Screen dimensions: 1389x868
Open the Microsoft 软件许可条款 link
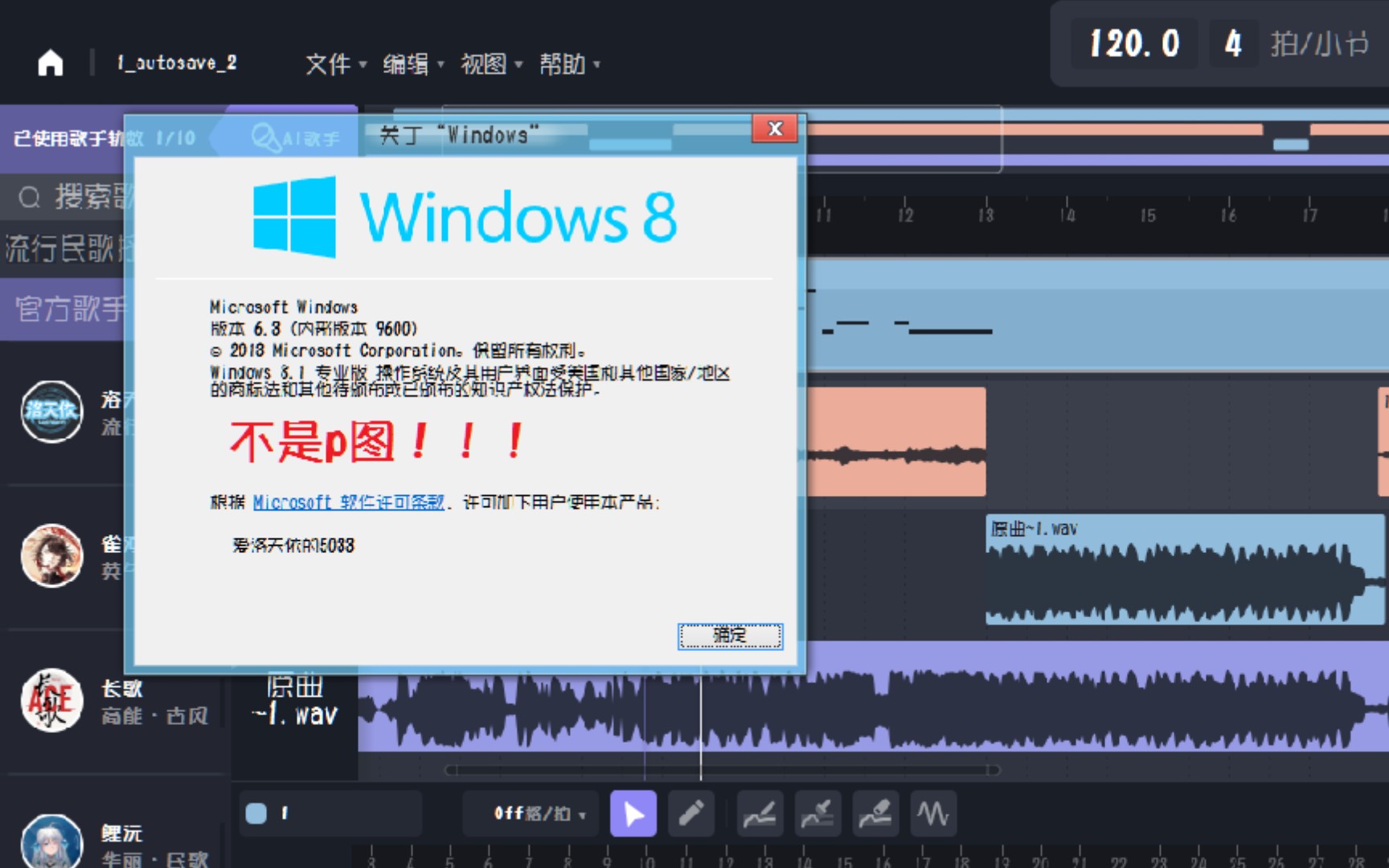(348, 502)
